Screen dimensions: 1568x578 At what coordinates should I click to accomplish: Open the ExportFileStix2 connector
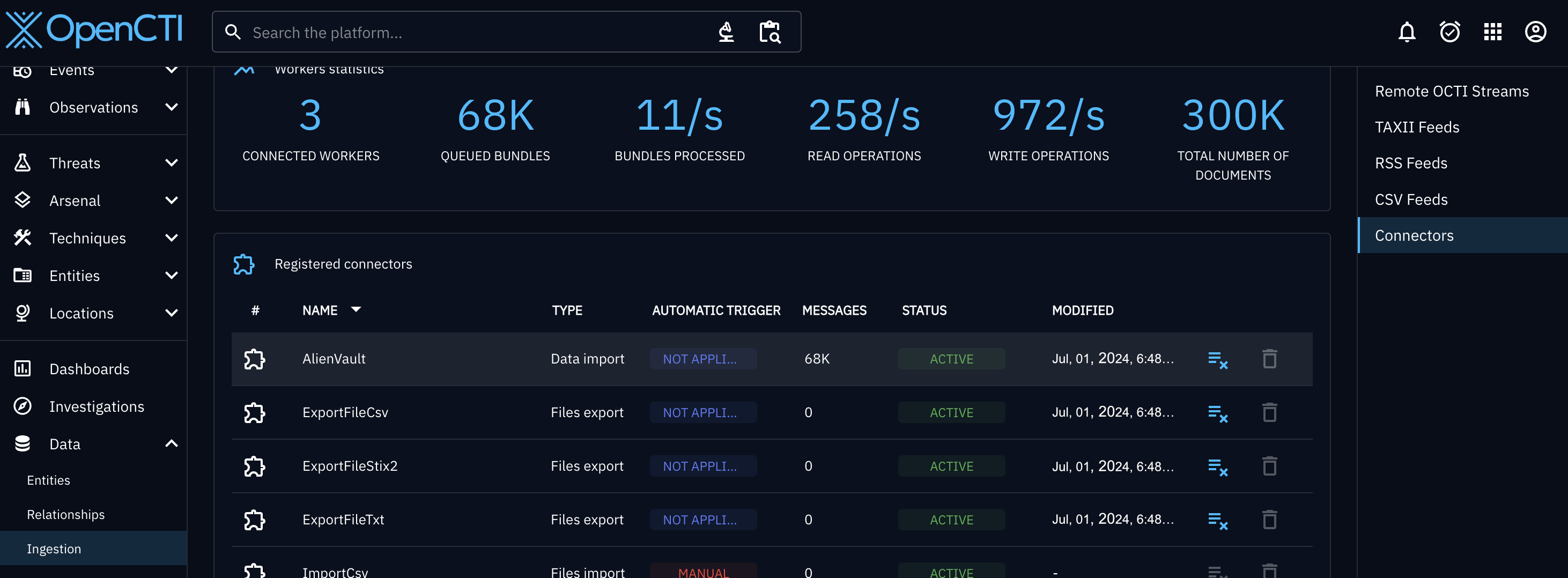click(x=772, y=466)
